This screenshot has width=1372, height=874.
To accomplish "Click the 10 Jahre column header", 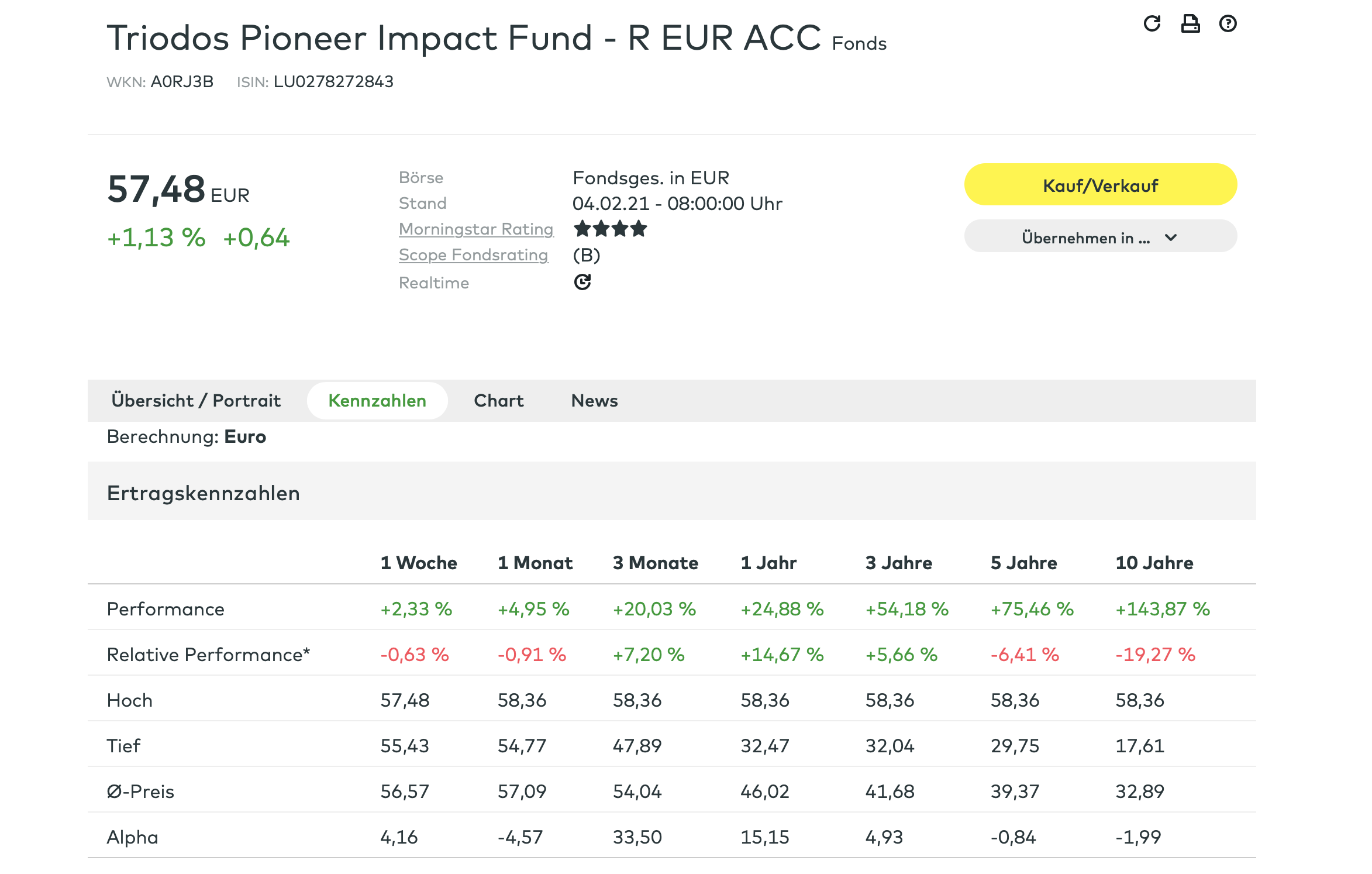I will 1154,563.
